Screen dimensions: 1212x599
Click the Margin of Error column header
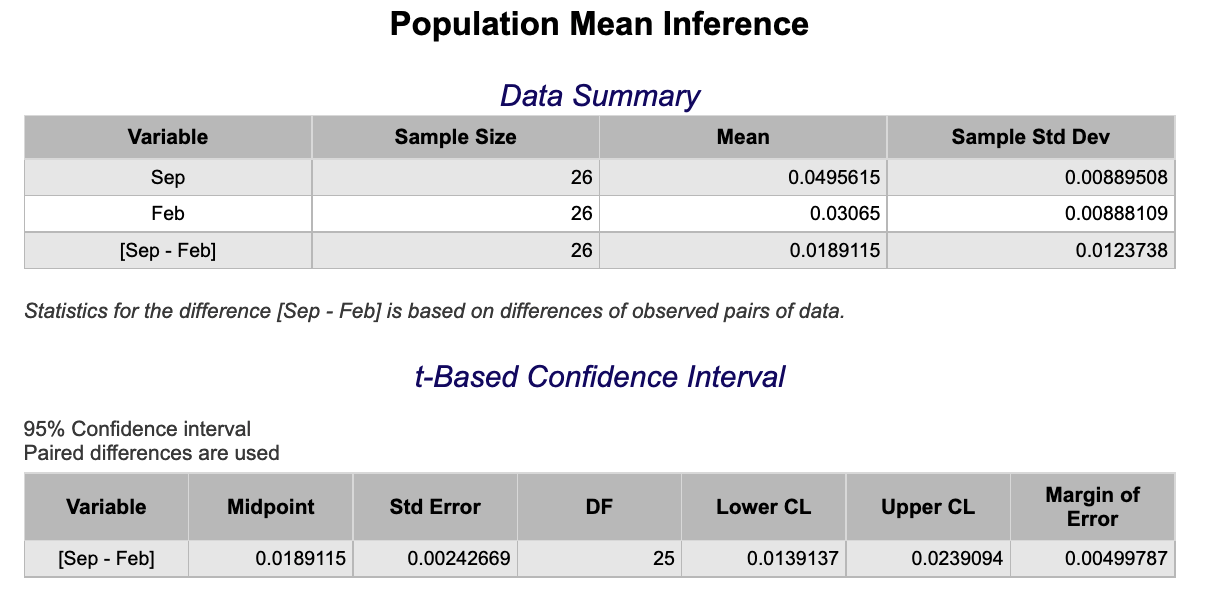1093,507
